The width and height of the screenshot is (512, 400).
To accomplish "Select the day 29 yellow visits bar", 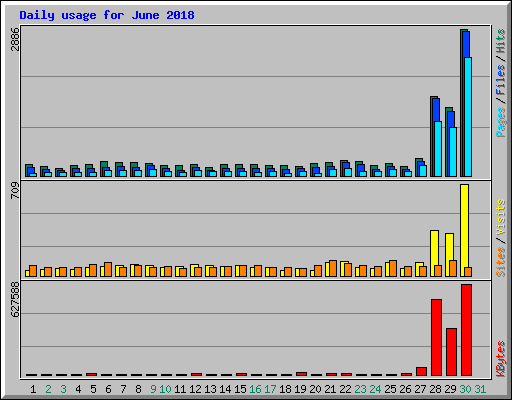I will [x=449, y=255].
